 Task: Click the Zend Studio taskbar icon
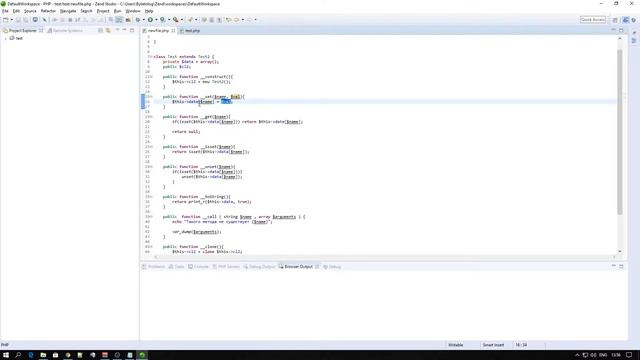click(142, 355)
